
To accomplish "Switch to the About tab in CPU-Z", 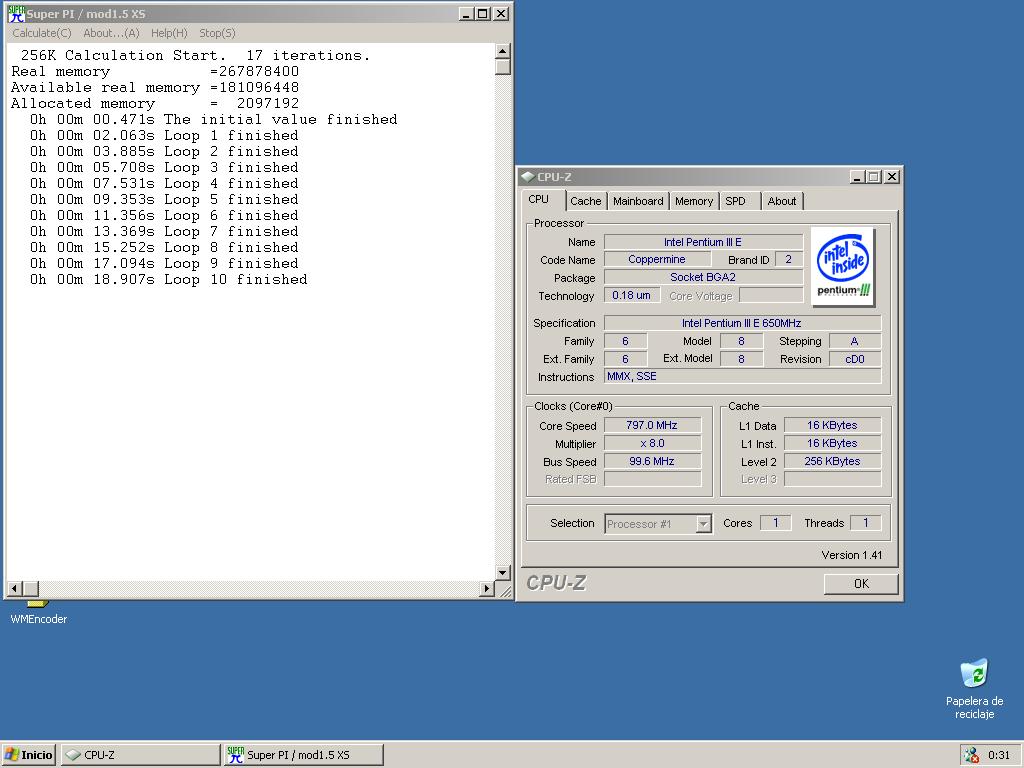I will coord(782,201).
